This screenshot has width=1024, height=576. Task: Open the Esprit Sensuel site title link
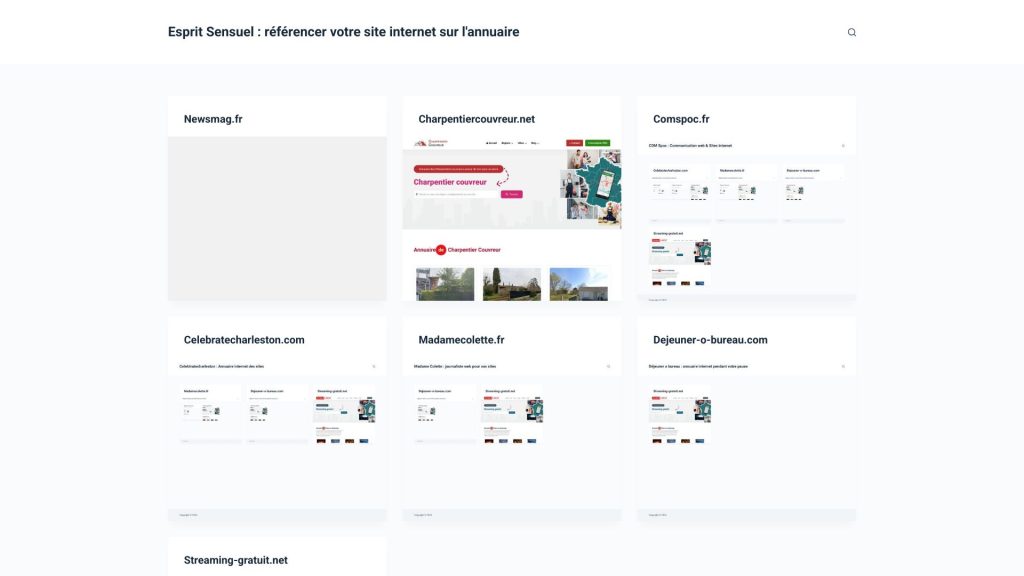[343, 32]
